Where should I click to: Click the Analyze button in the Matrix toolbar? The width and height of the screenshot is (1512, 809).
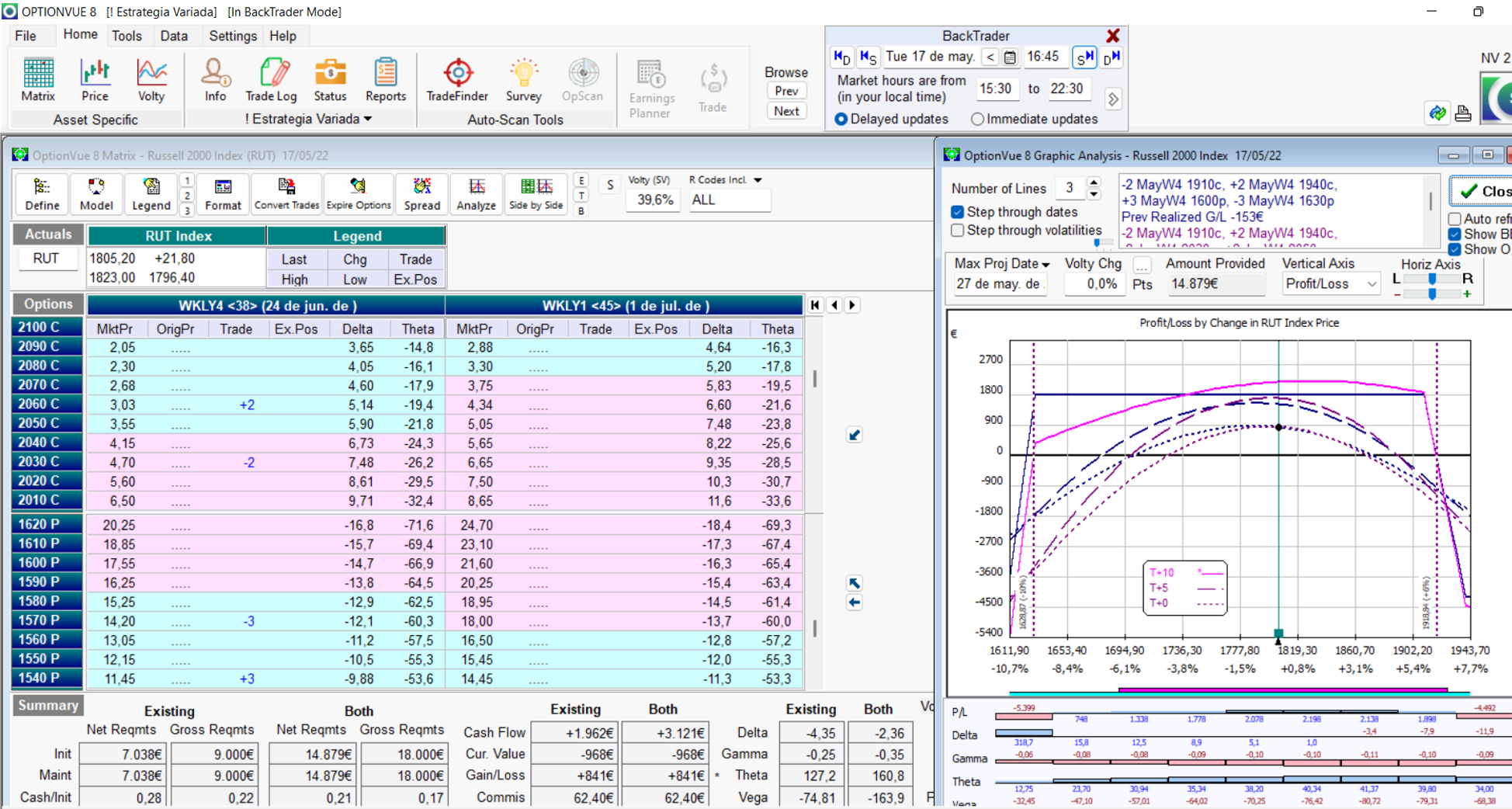point(476,193)
